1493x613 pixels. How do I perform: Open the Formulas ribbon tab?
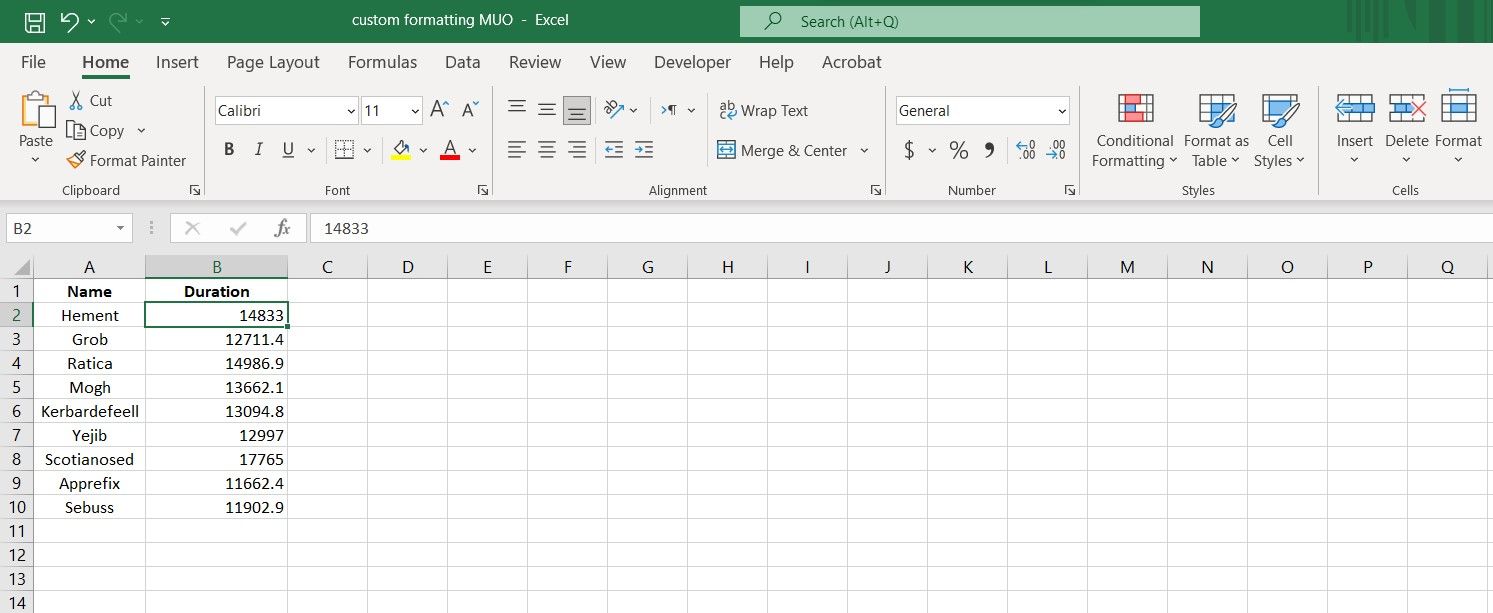(382, 62)
